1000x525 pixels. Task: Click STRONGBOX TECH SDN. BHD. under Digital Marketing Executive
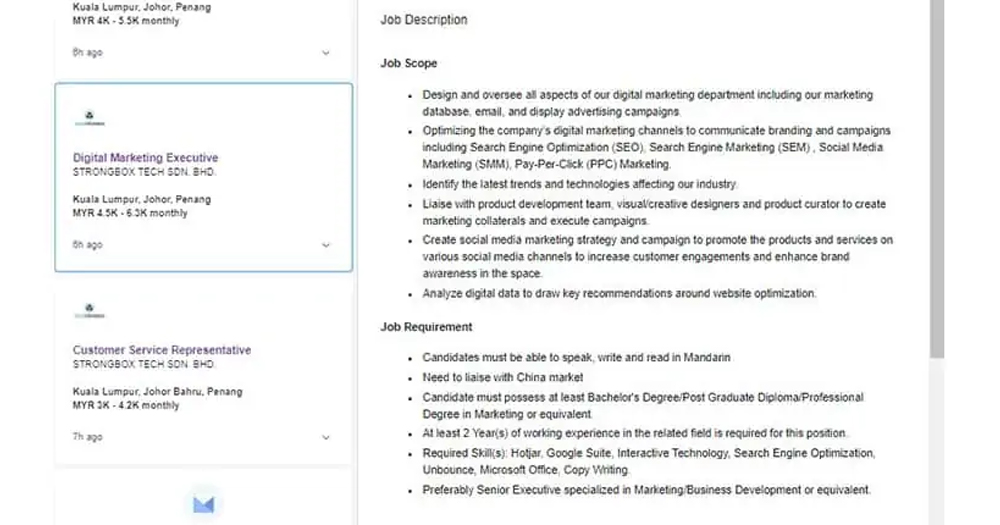click(x=144, y=172)
